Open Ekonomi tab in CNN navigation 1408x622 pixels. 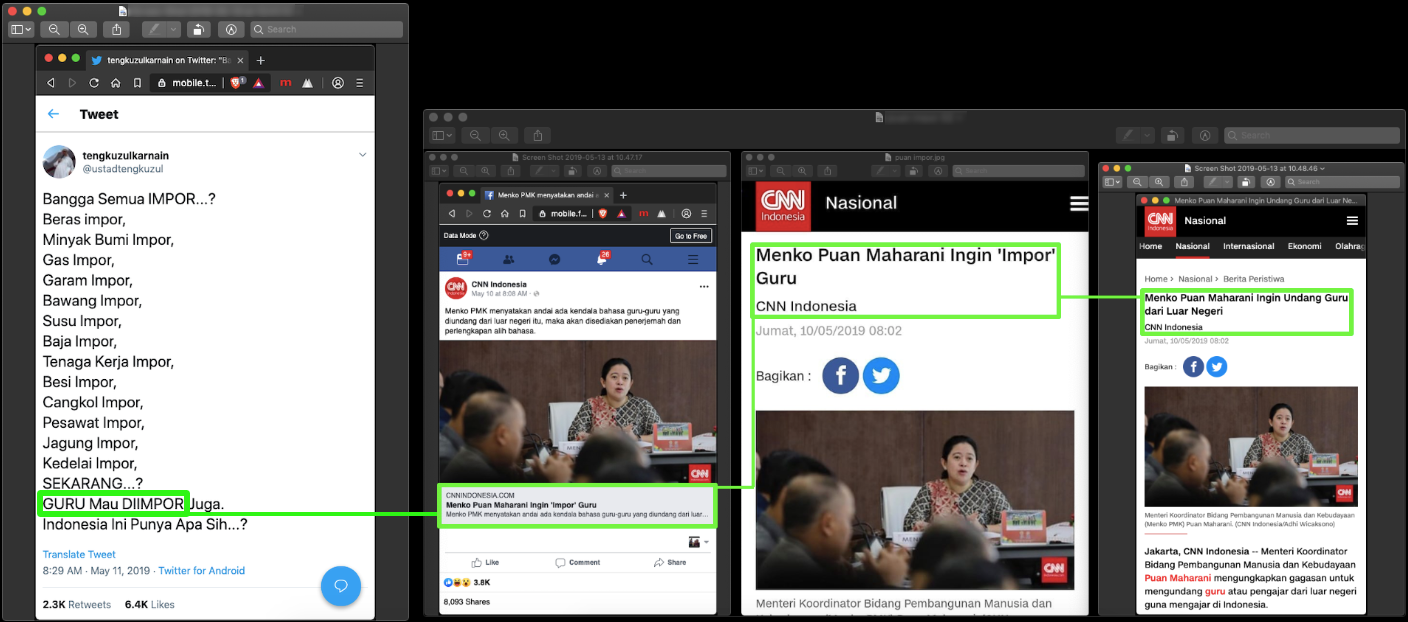1305,246
